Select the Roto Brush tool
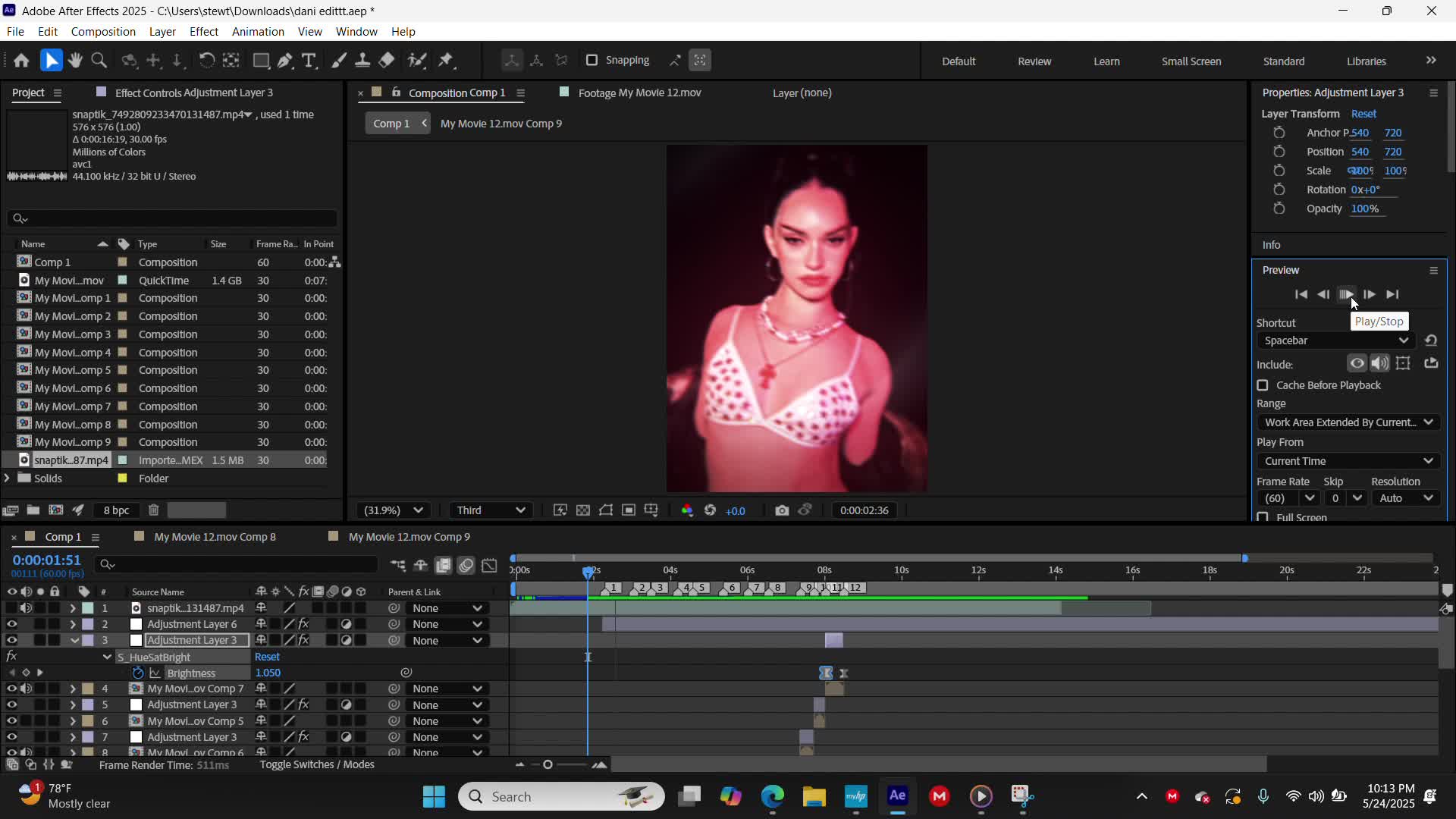This screenshot has height=819, width=1456. (418, 60)
